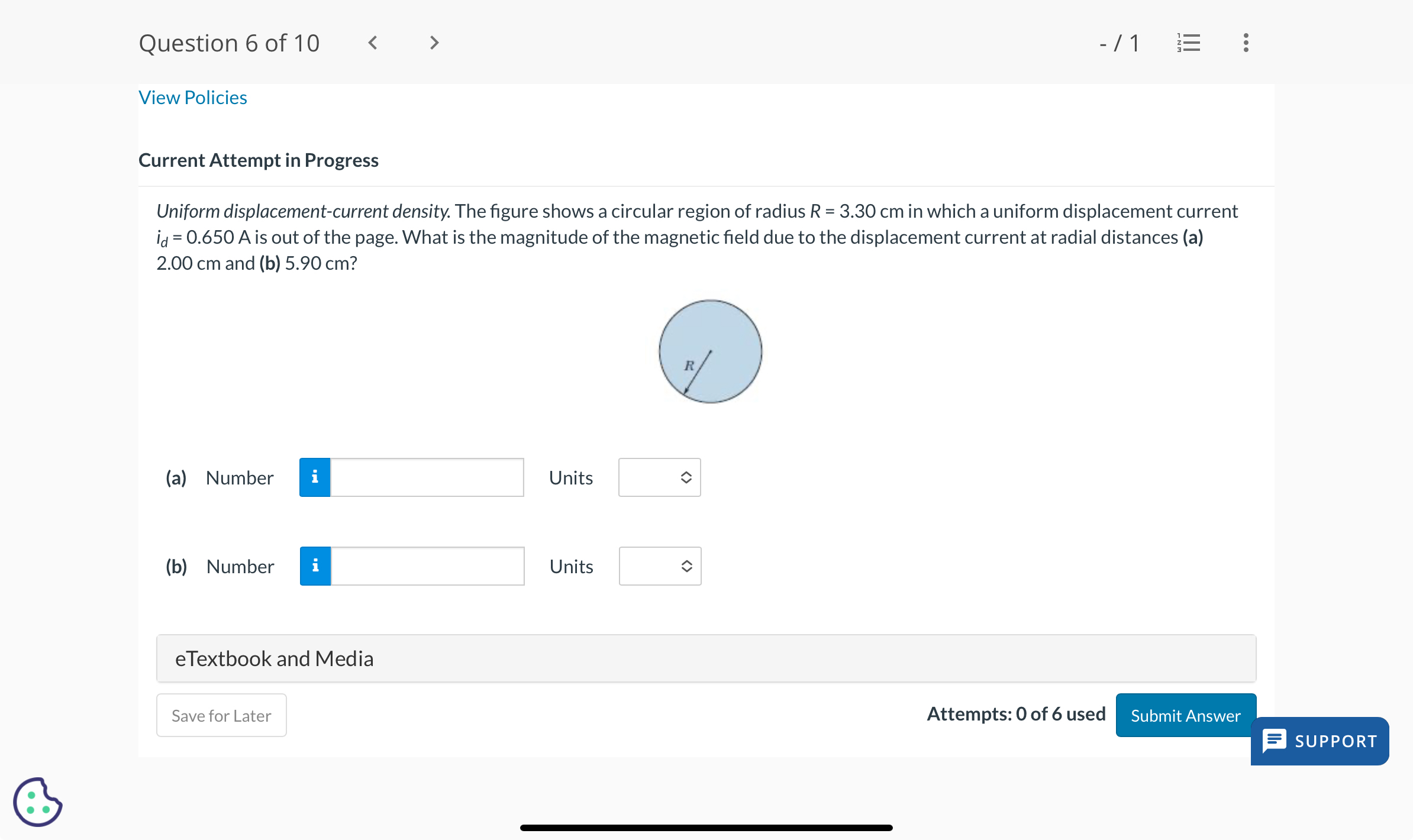
Task: Click the Question 6 of 10 label
Action: tap(230, 42)
